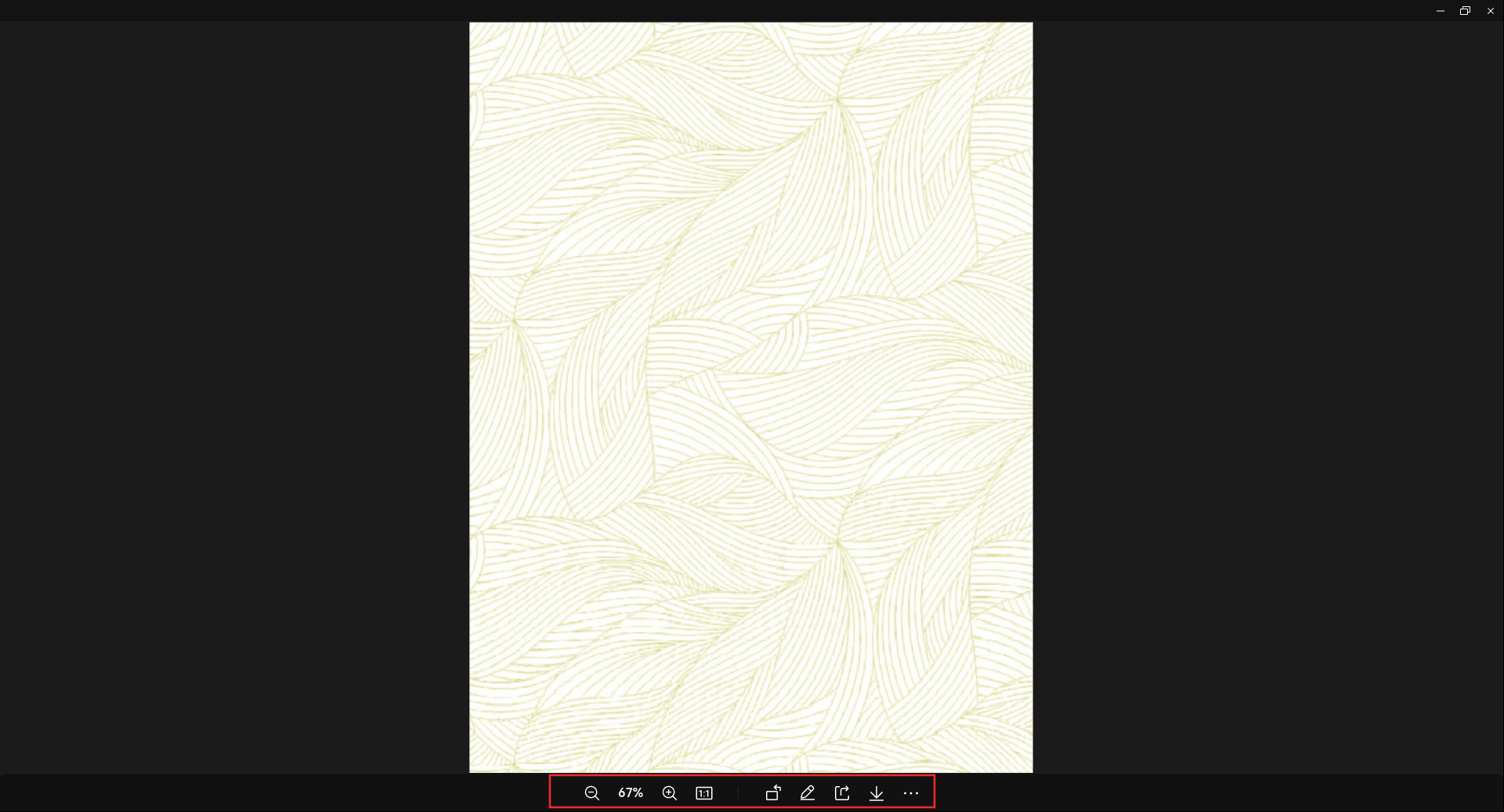Share the image via share icon
The height and width of the screenshot is (812, 1504).
tap(842, 793)
